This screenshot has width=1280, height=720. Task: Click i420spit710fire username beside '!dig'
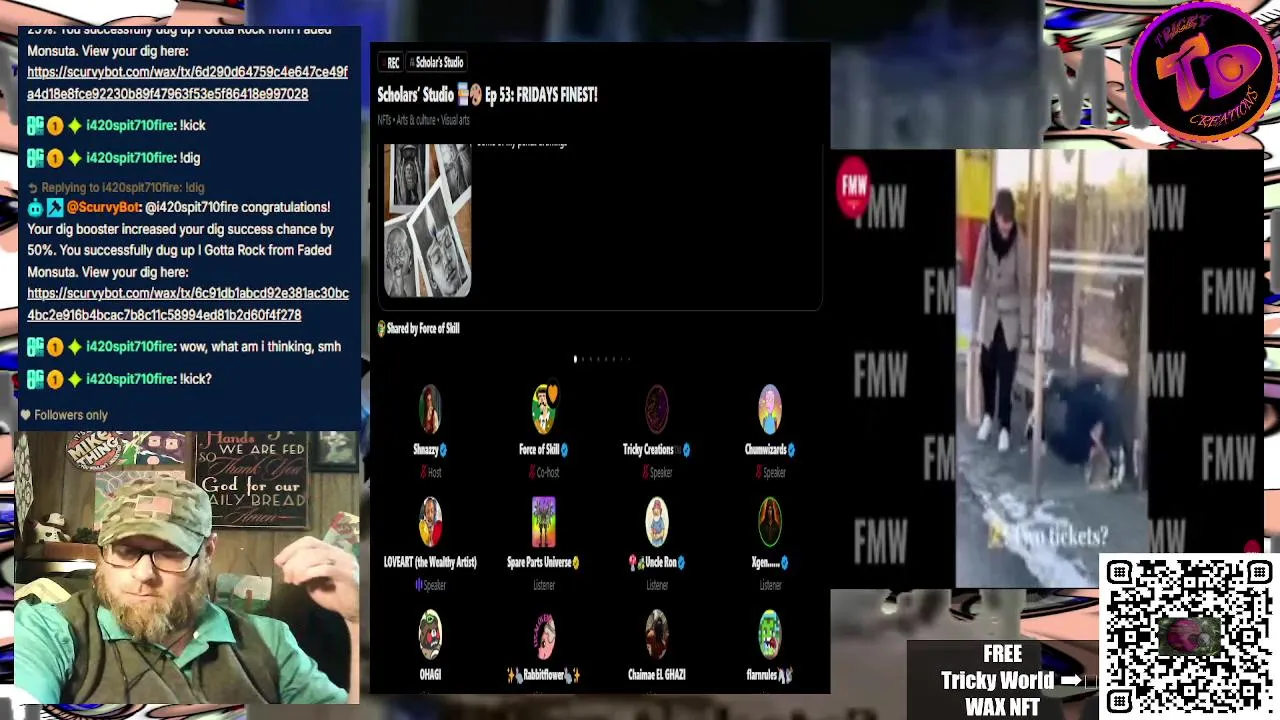tap(131, 157)
